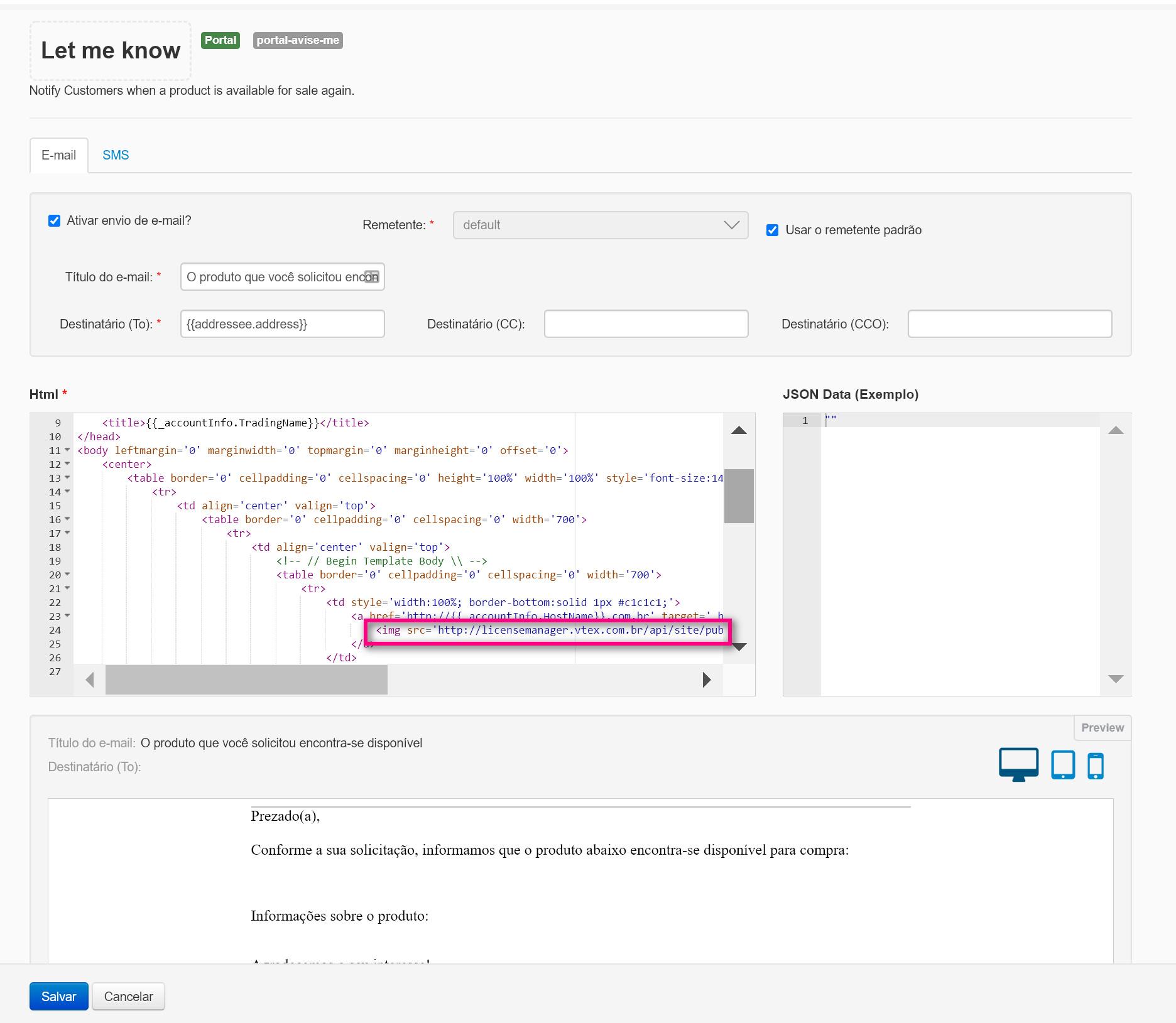Viewport: 1176px width, 1023px height.
Task: Switch to the SMS tab
Action: [116, 155]
